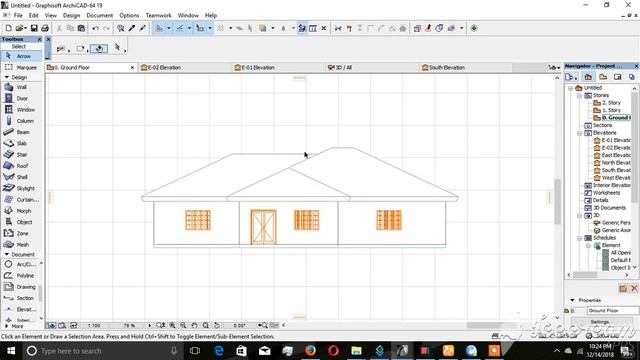Open the Design menu
640x360 pixels.
71,16
